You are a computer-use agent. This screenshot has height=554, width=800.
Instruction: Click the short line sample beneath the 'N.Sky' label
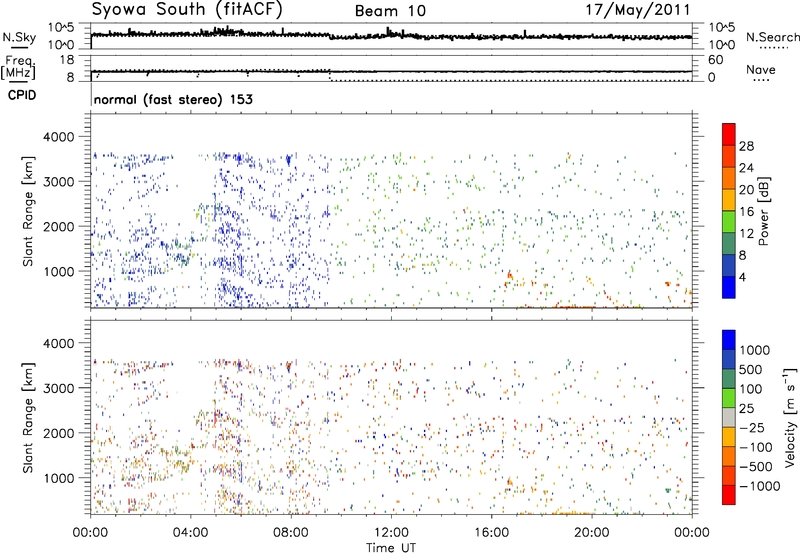[19, 48]
